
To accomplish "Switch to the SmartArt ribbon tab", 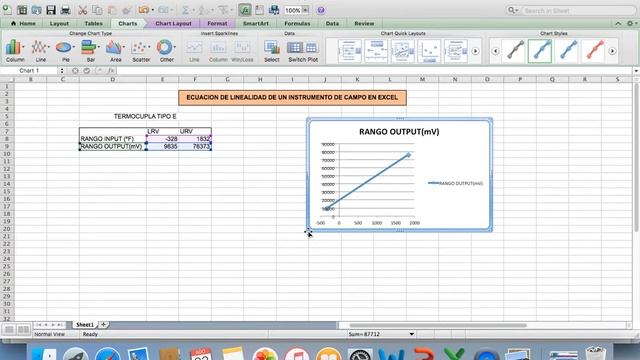I will click(x=256, y=24).
